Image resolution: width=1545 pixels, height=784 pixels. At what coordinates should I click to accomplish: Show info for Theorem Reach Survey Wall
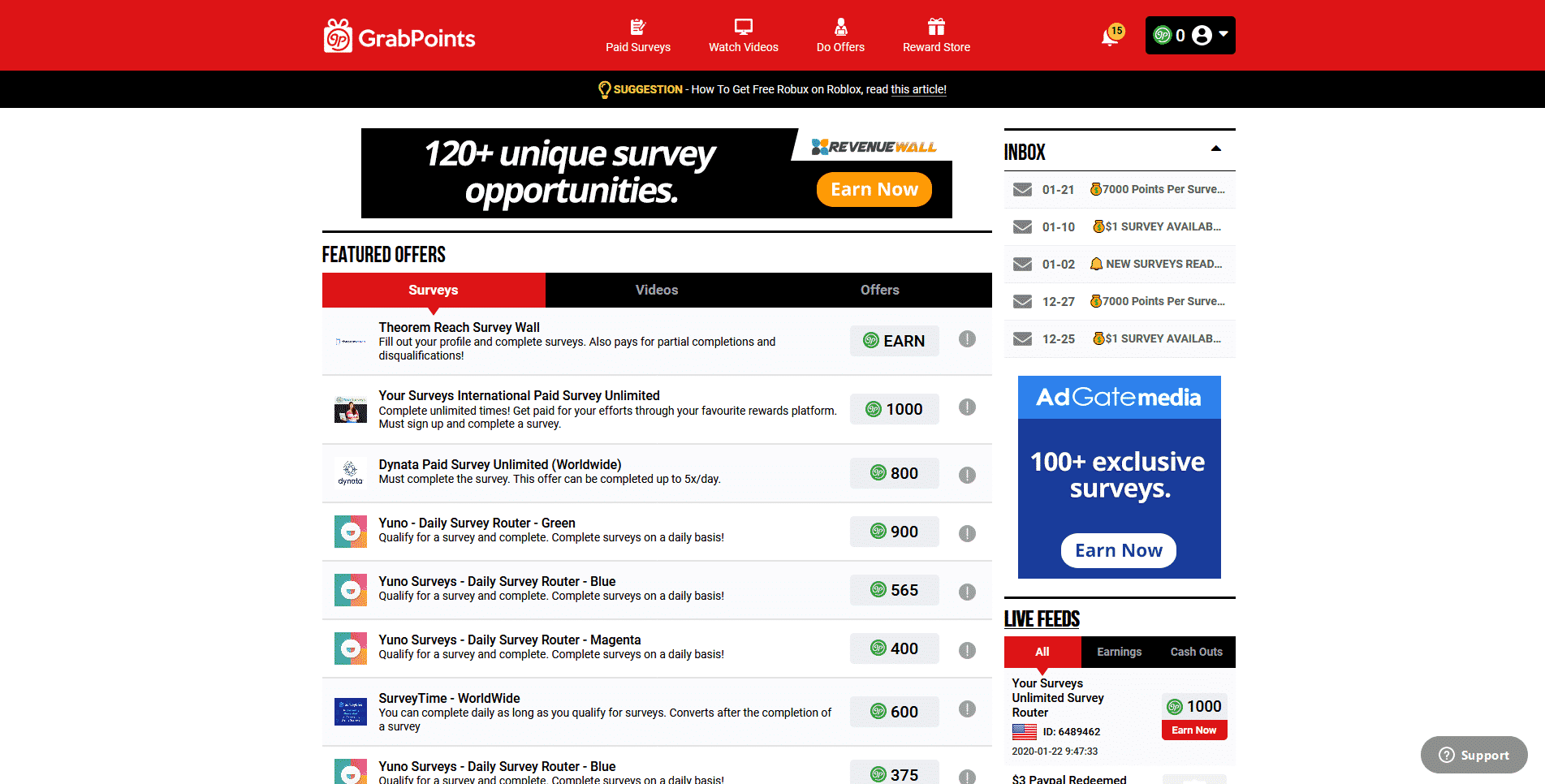coord(967,339)
